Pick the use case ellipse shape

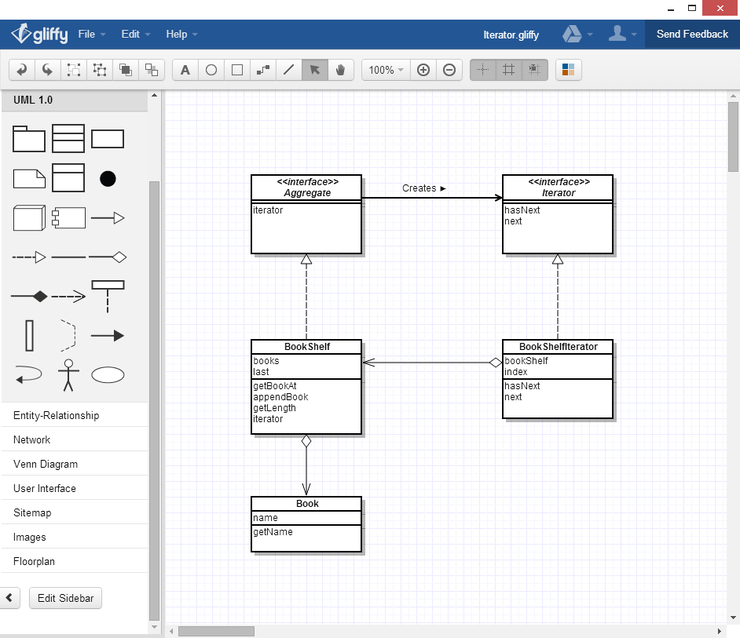click(108, 375)
